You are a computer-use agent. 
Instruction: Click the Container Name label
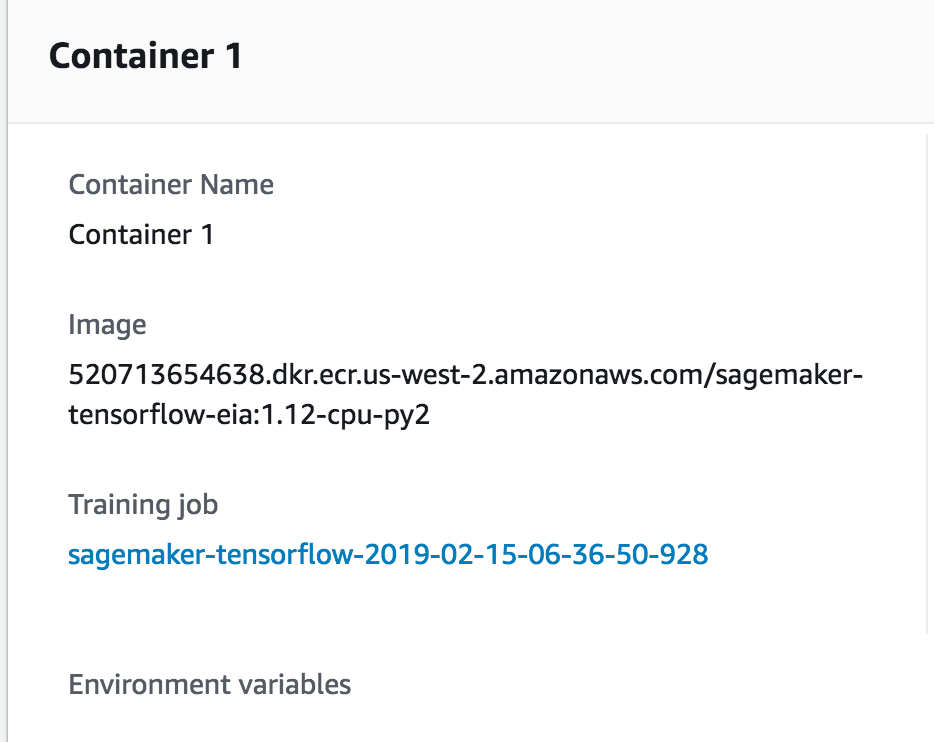coord(170,185)
